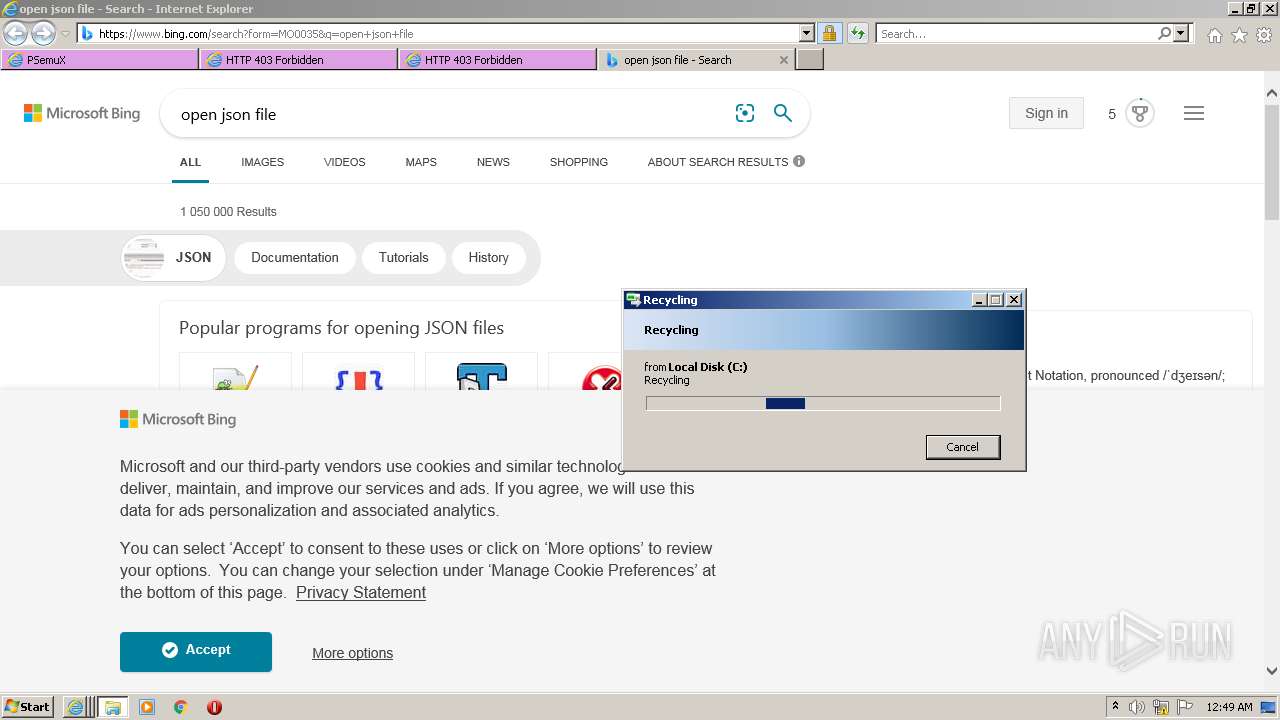The width and height of the screenshot is (1280, 720).
Task: Close the open json file - Search tab
Action: 783,60
